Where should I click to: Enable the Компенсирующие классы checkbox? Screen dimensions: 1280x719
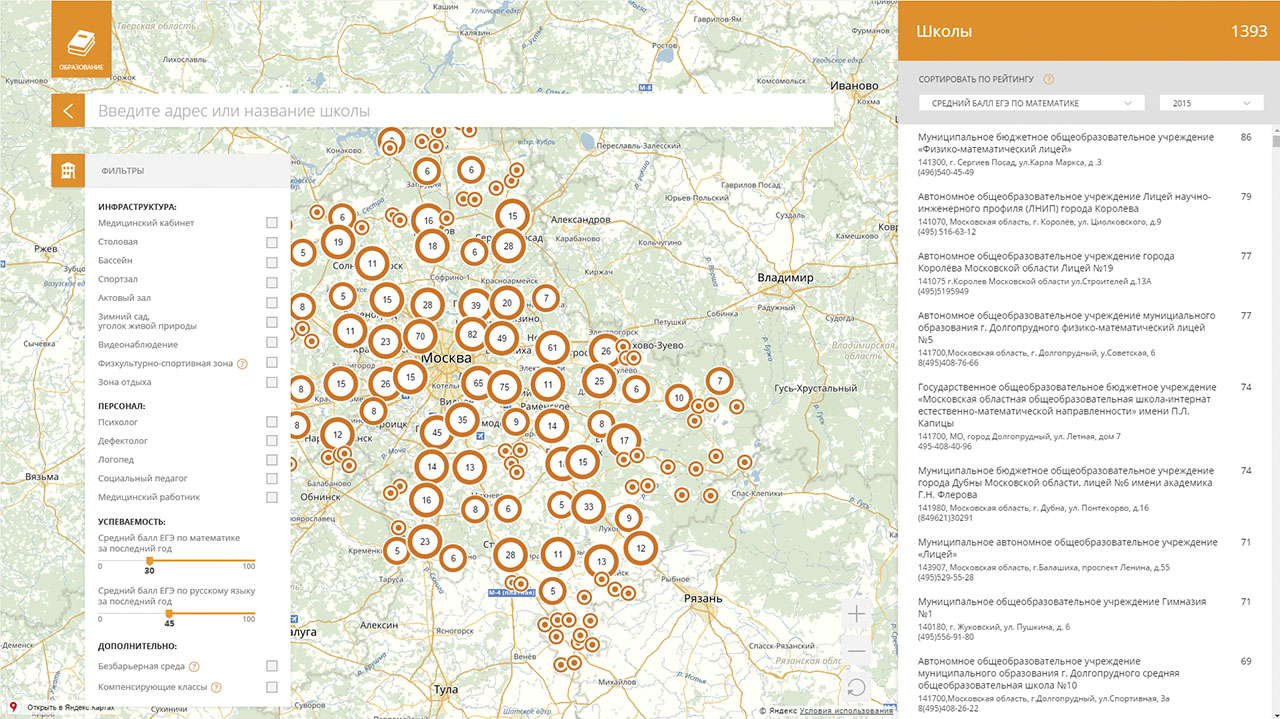pyautogui.click(x=272, y=688)
